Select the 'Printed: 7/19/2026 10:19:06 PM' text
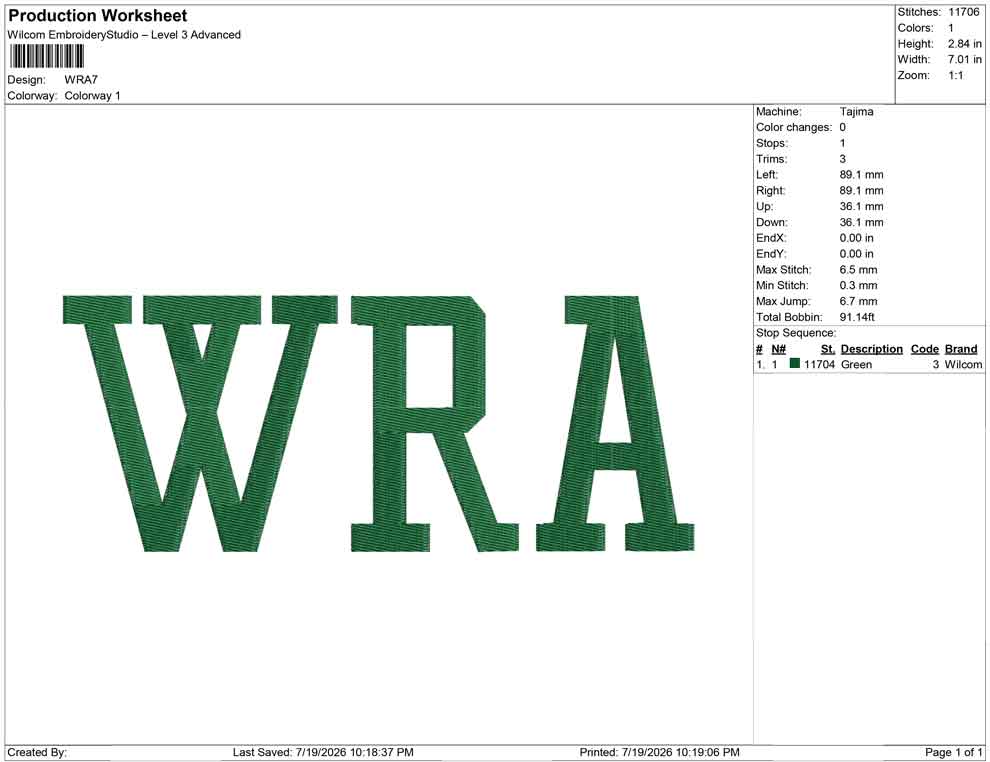 (x=660, y=753)
